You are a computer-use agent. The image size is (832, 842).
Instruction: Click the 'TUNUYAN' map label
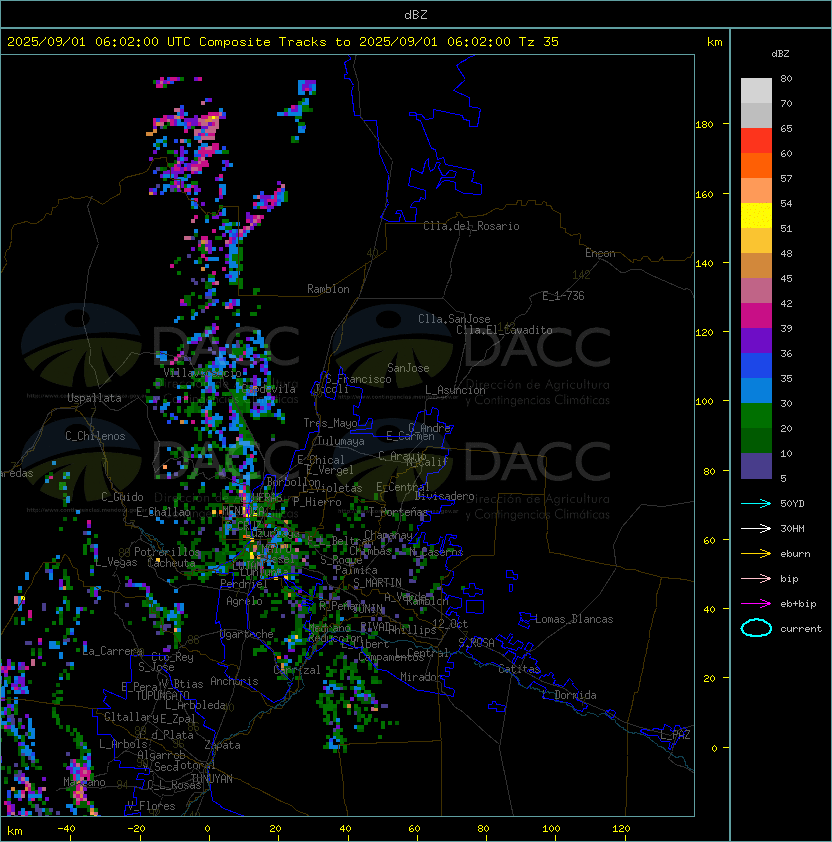click(x=212, y=779)
